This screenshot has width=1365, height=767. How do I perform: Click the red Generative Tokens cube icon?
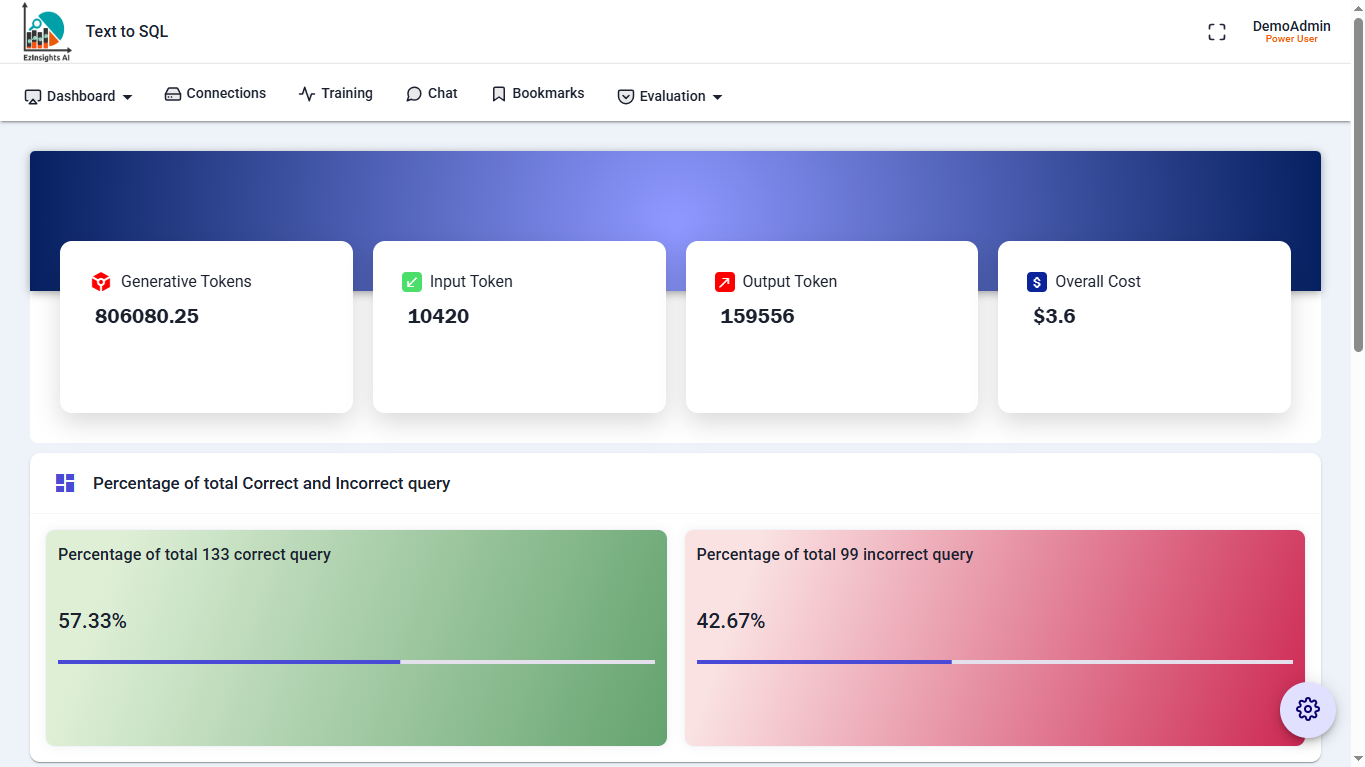click(101, 282)
